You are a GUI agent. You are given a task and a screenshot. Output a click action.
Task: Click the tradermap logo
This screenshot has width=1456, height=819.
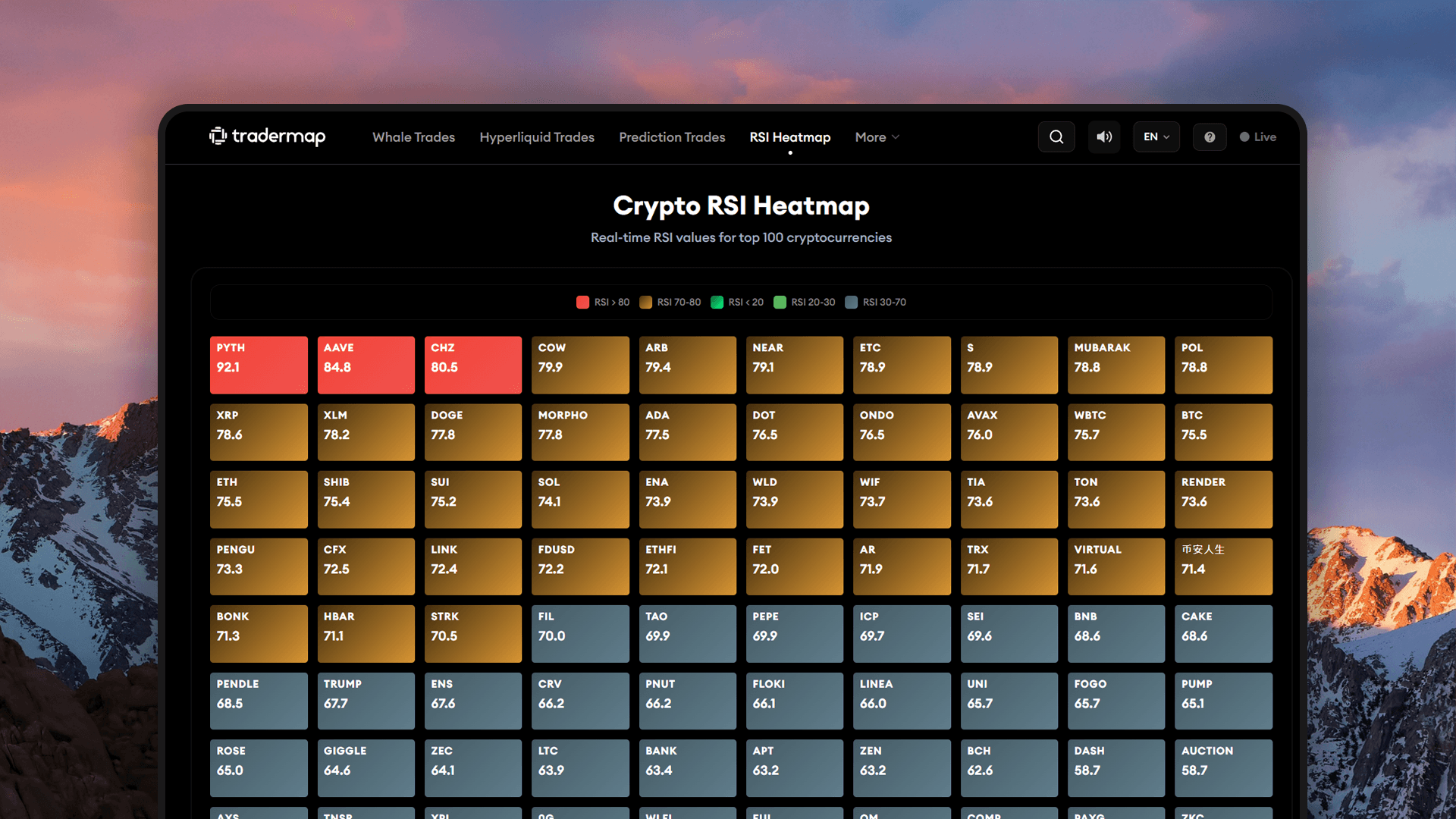coord(267,136)
